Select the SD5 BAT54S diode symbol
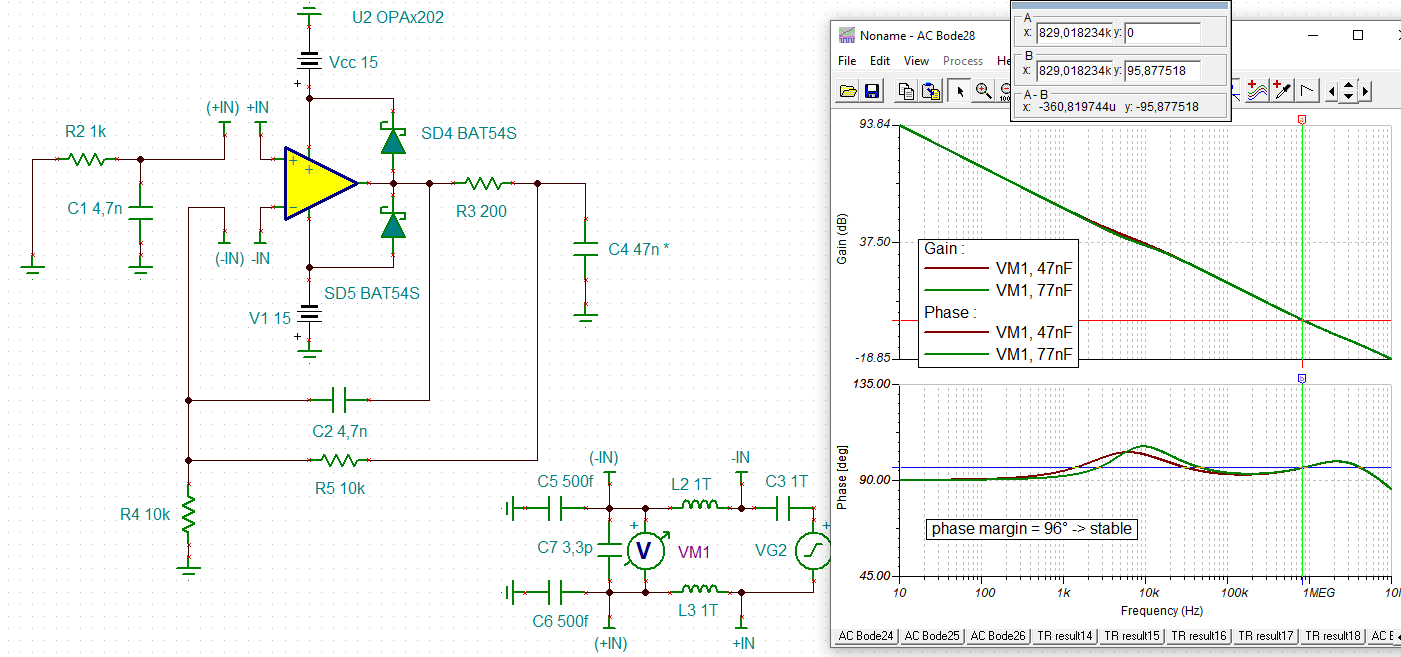The width and height of the screenshot is (1401, 657). (x=393, y=225)
